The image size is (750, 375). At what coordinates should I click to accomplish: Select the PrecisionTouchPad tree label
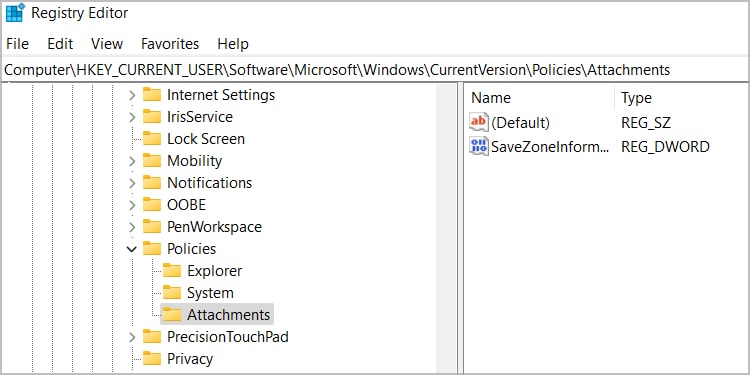click(x=228, y=337)
